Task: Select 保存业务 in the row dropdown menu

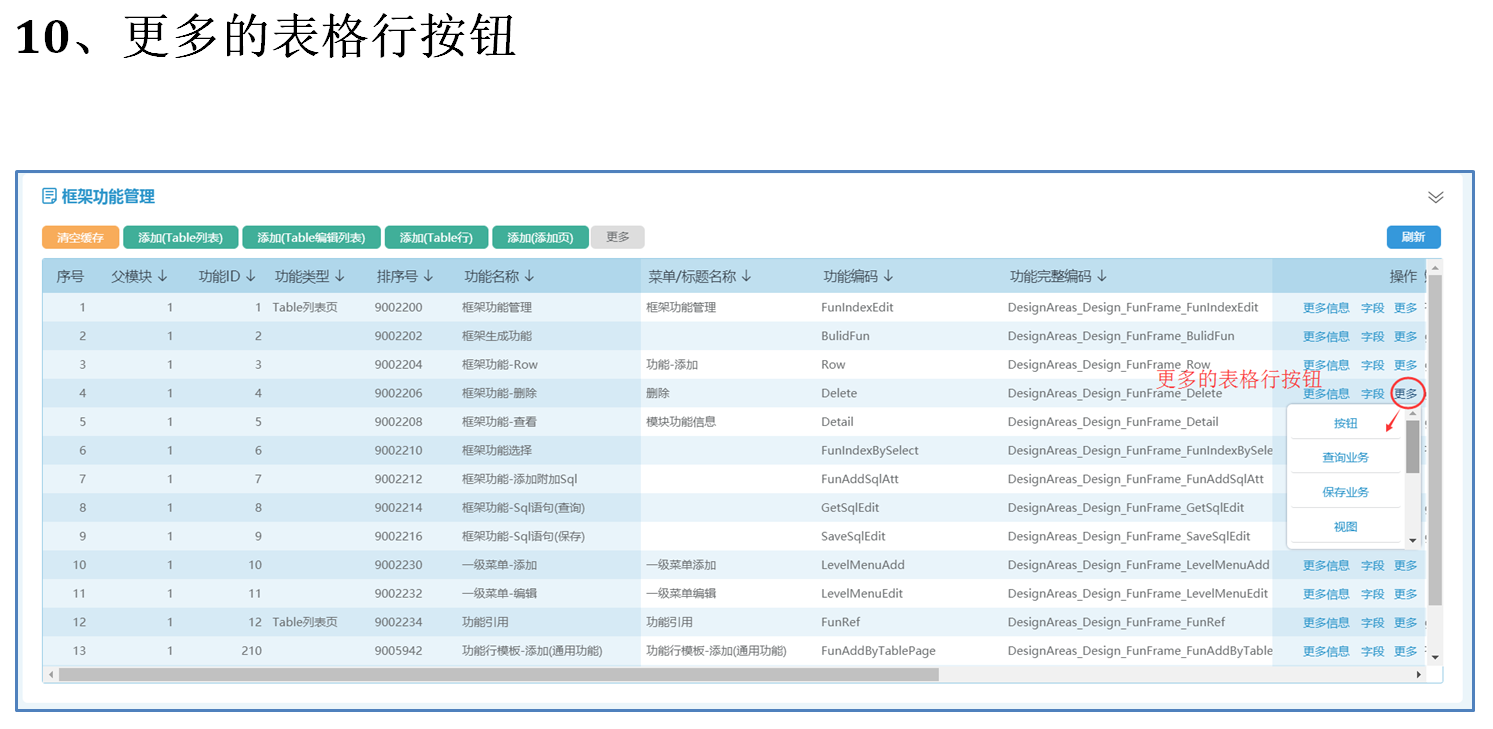Action: 1346,492
